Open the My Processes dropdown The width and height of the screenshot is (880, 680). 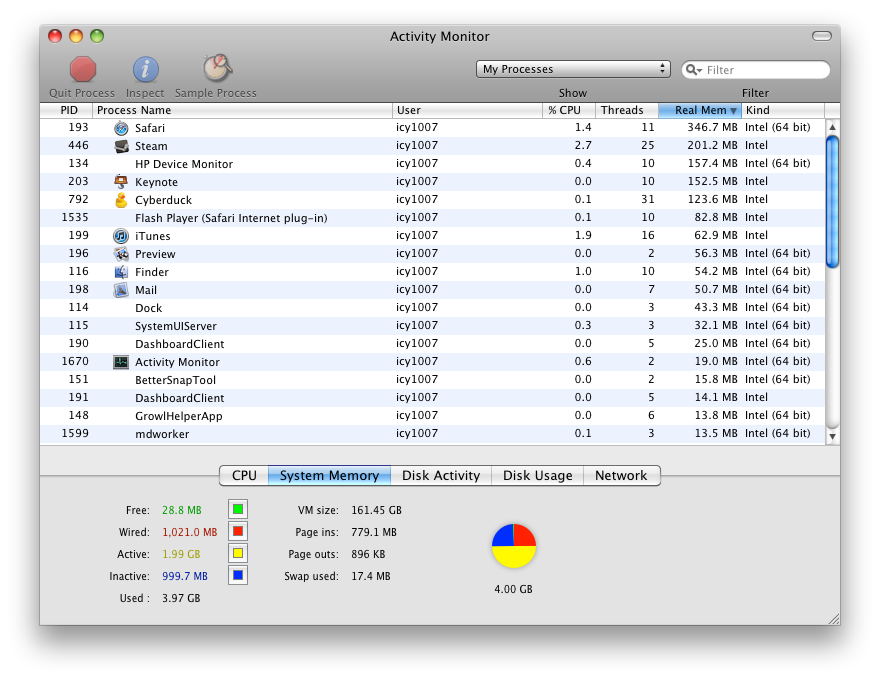point(573,69)
